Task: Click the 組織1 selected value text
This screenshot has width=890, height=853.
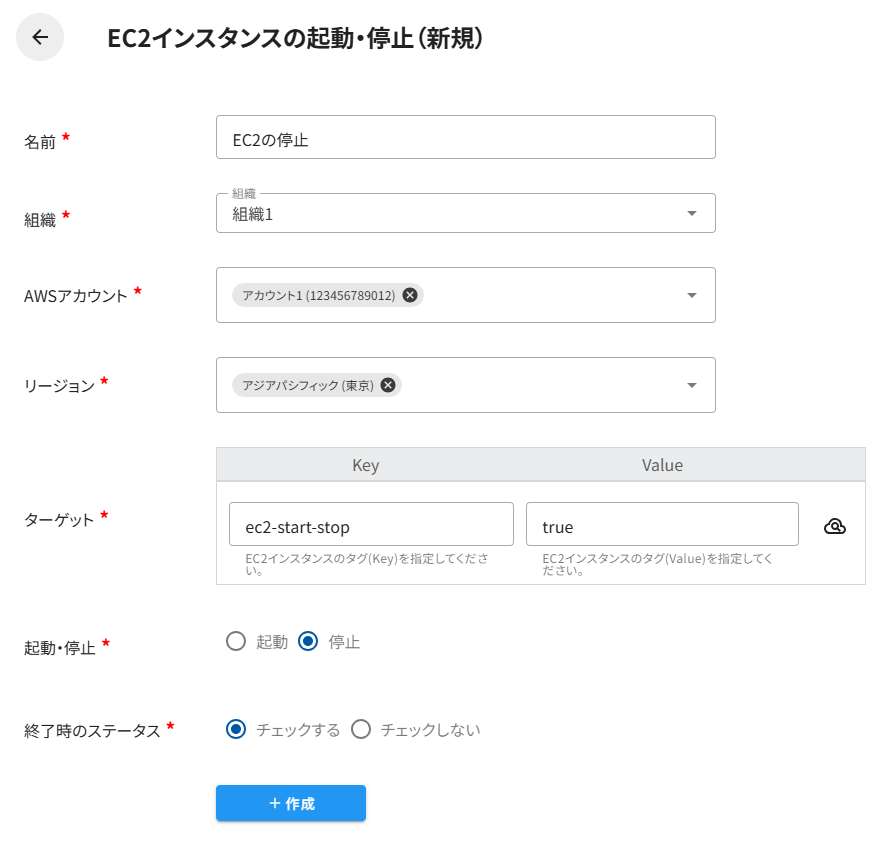Action: 253,214
